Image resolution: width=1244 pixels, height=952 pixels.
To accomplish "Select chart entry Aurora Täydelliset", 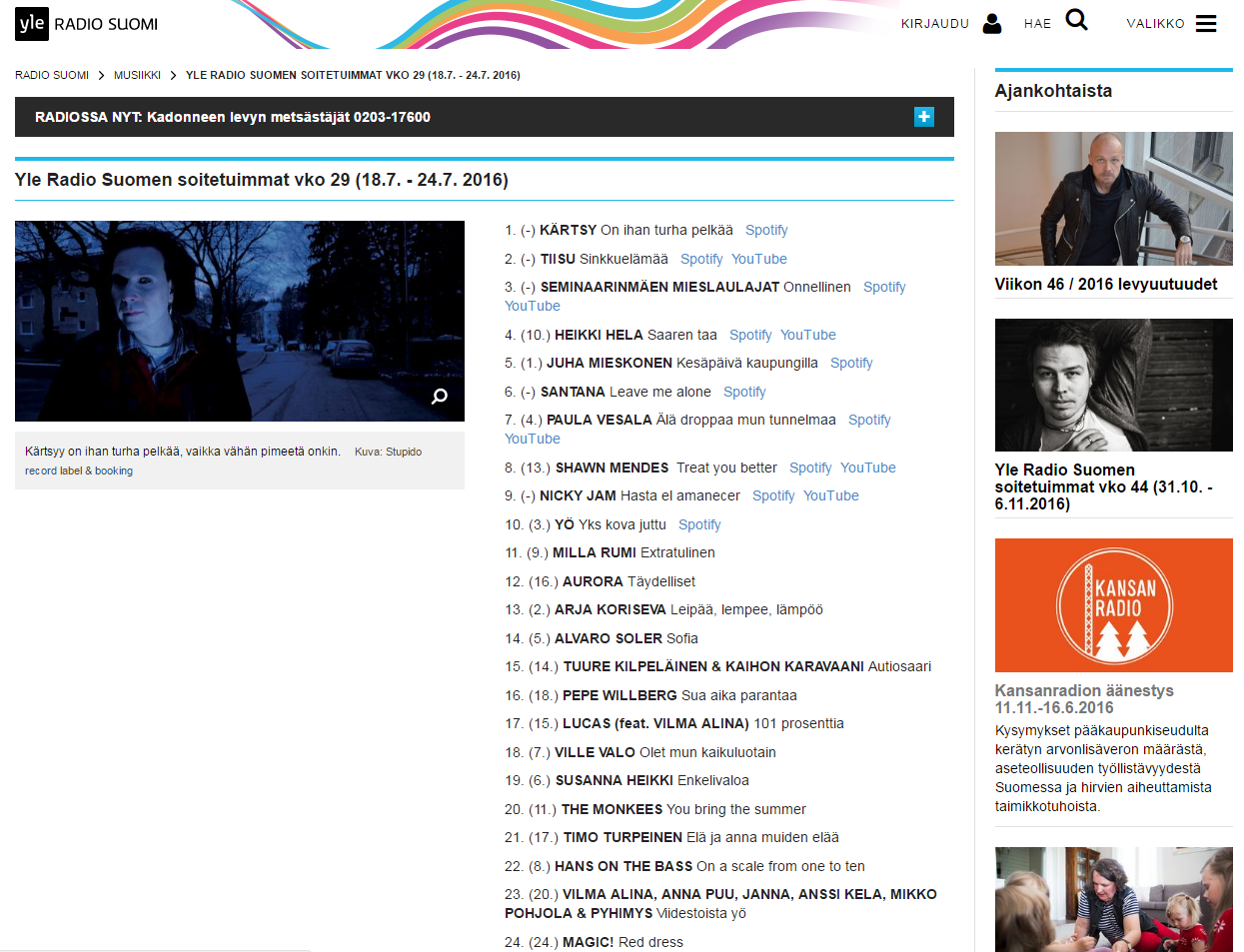I will point(601,581).
